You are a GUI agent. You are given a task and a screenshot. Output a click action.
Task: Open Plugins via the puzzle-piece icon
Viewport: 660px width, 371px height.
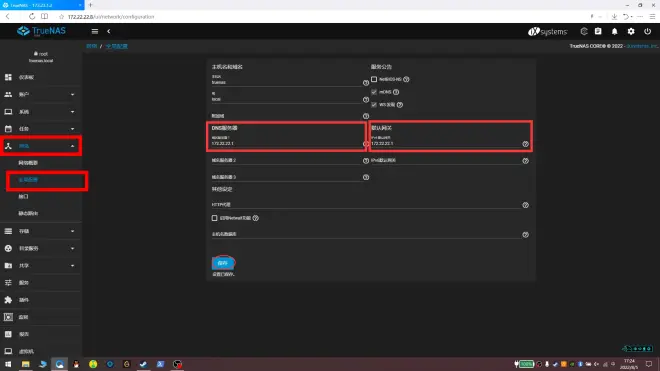tap(8, 299)
